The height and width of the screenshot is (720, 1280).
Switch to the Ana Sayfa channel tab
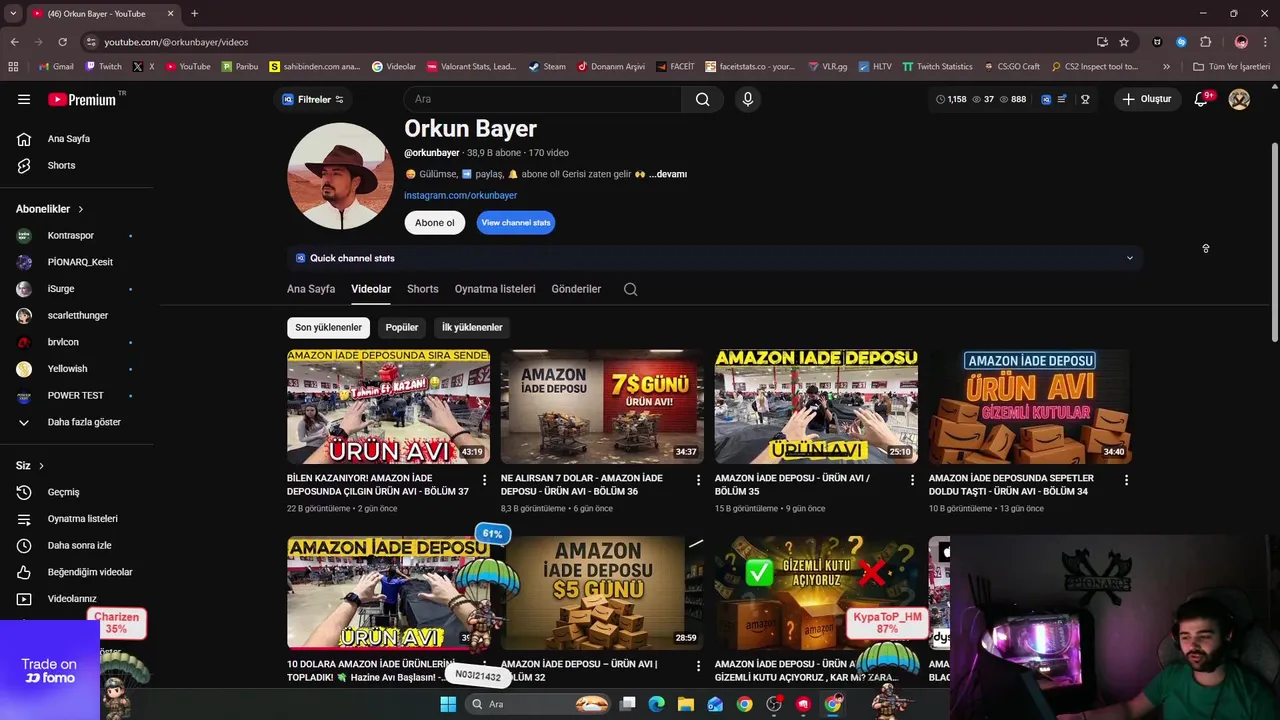point(311,289)
